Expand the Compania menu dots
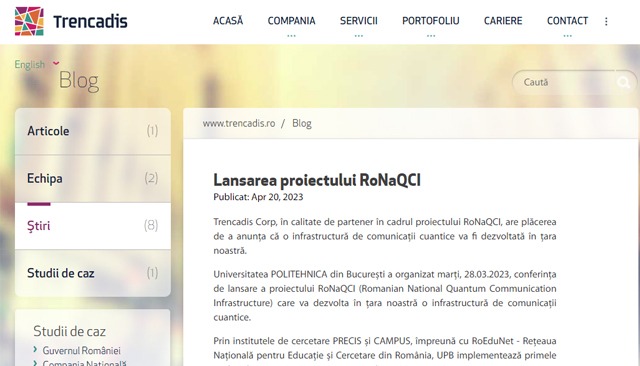The height and width of the screenshot is (366, 640). 291,36
